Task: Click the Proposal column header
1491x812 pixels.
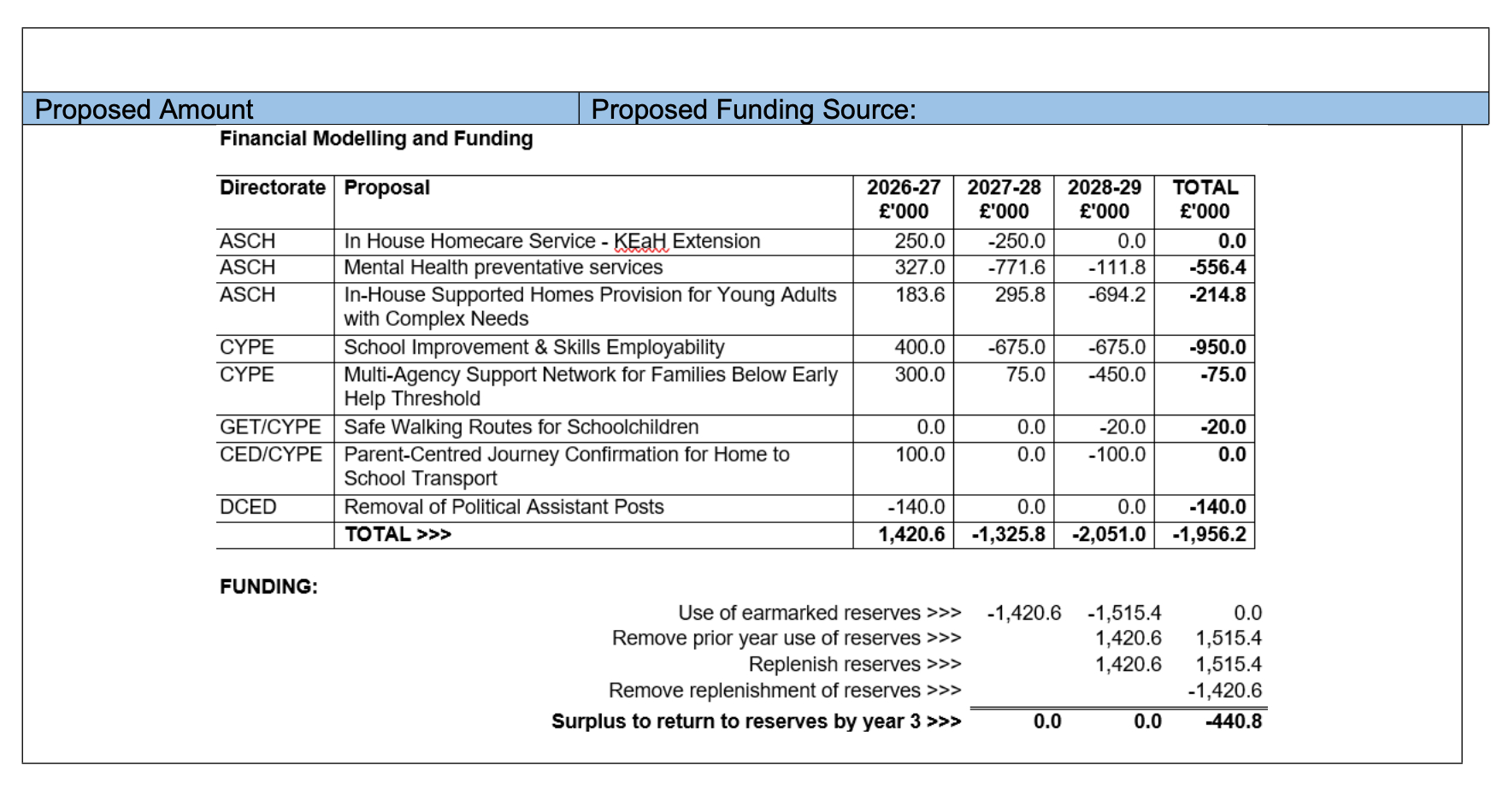Action: click(386, 188)
